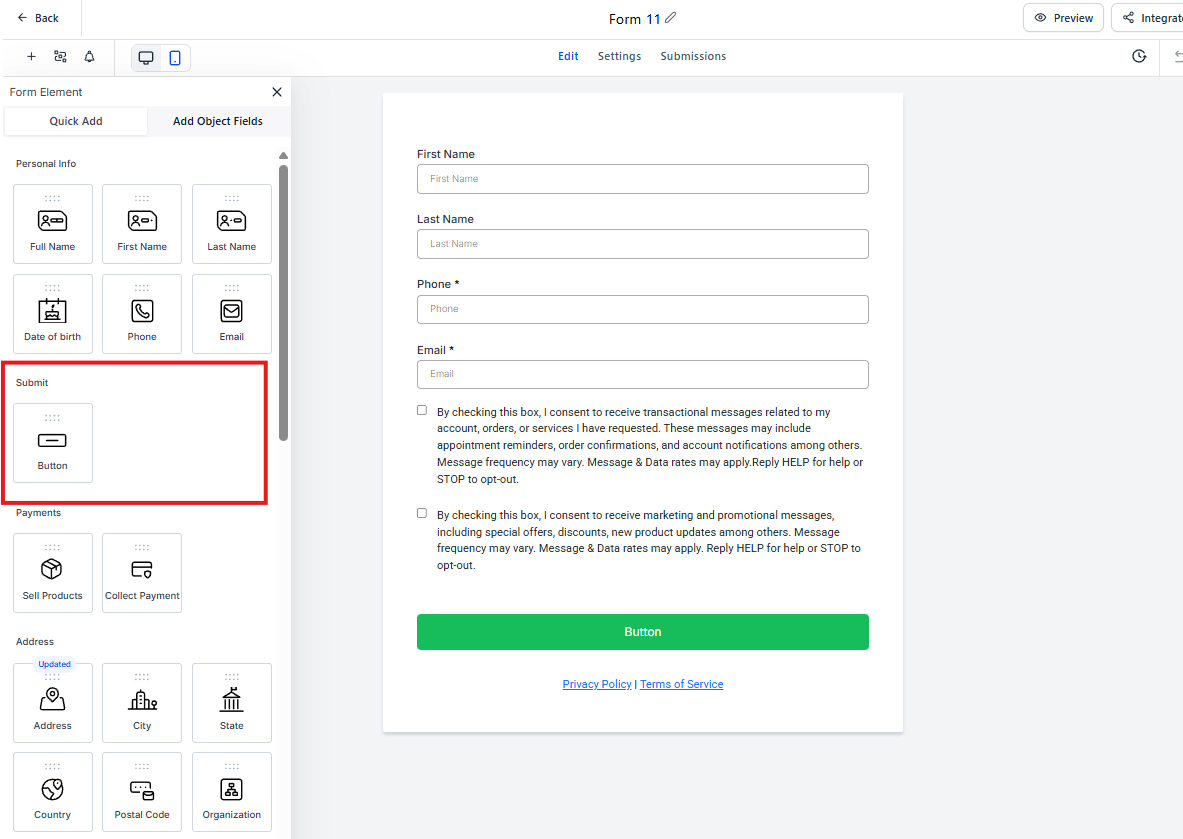Check the transactional messages consent box
The height and width of the screenshot is (839, 1183).
(x=422, y=410)
